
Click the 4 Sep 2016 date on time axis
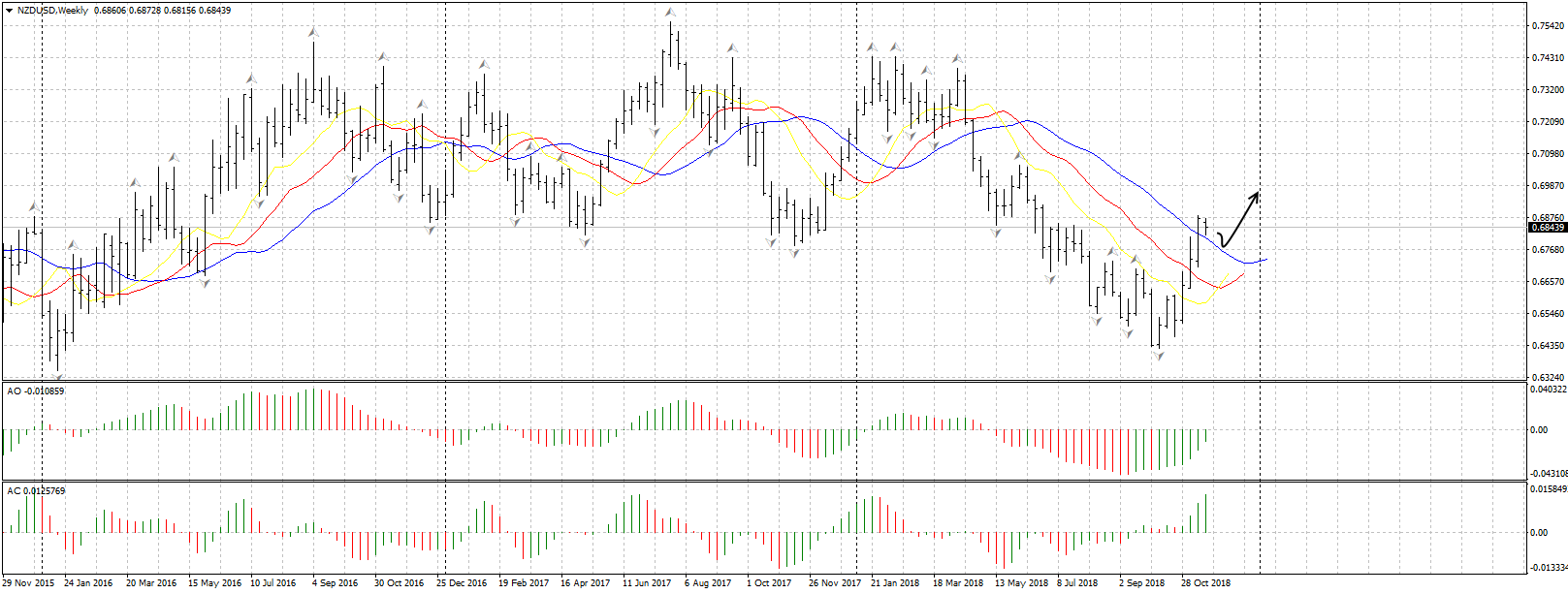click(x=335, y=583)
